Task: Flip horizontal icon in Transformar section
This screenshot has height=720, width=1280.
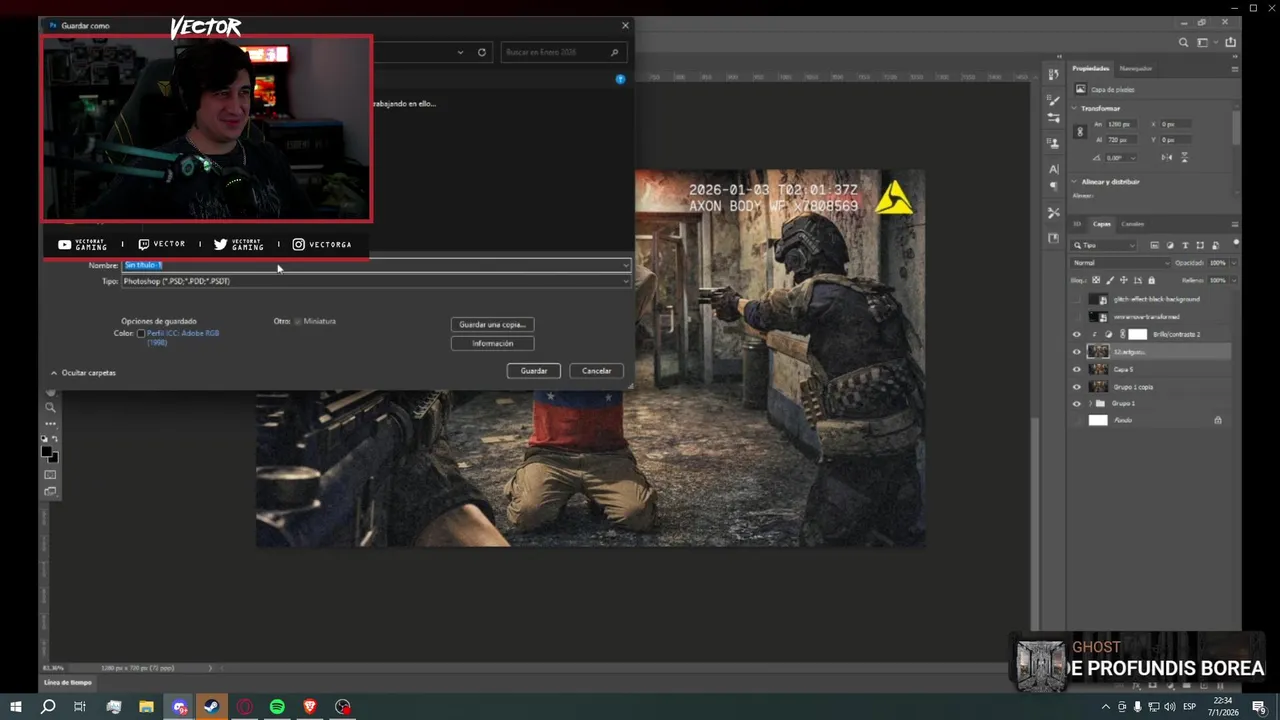Action: 1167,157
